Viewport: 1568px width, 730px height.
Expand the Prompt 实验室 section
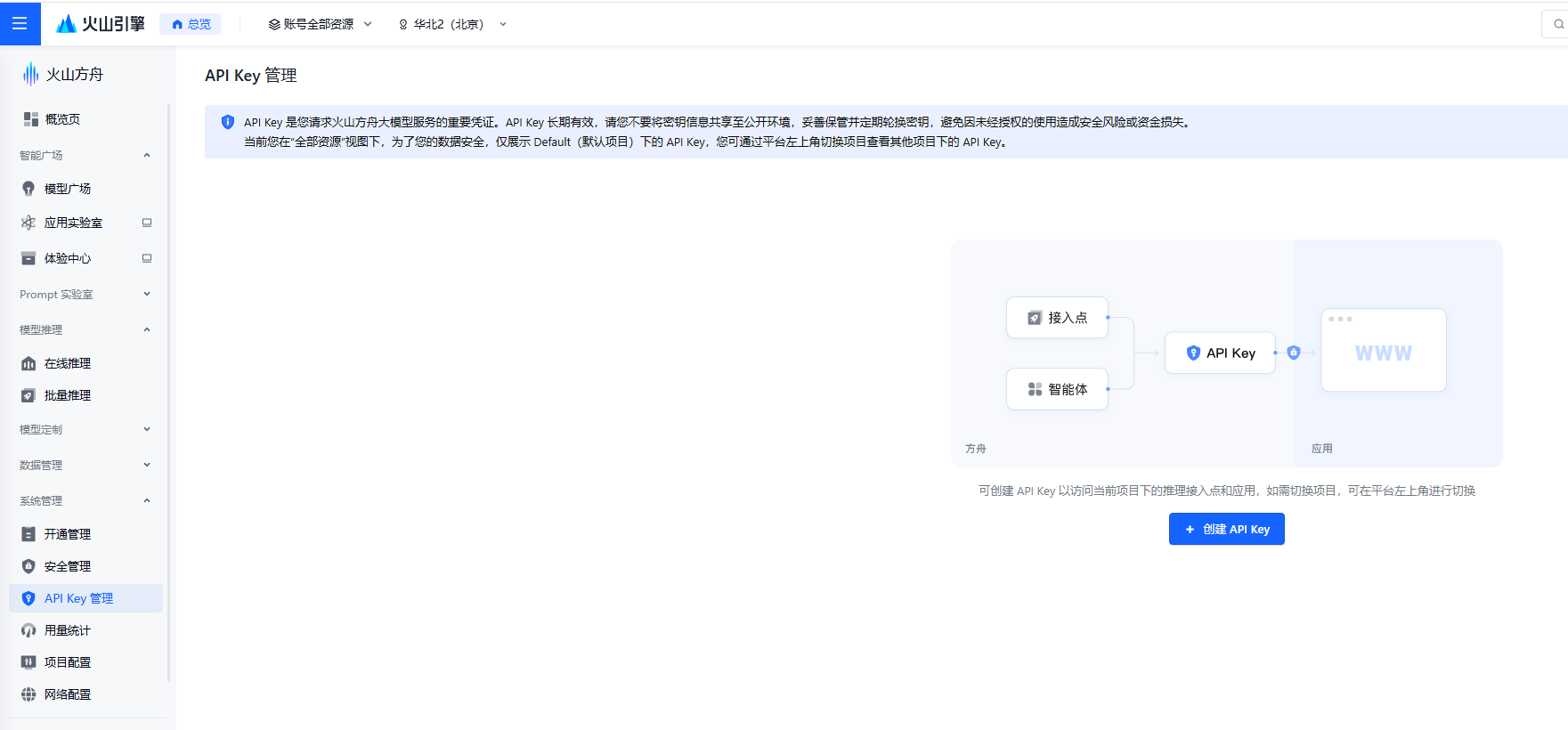[x=147, y=294]
